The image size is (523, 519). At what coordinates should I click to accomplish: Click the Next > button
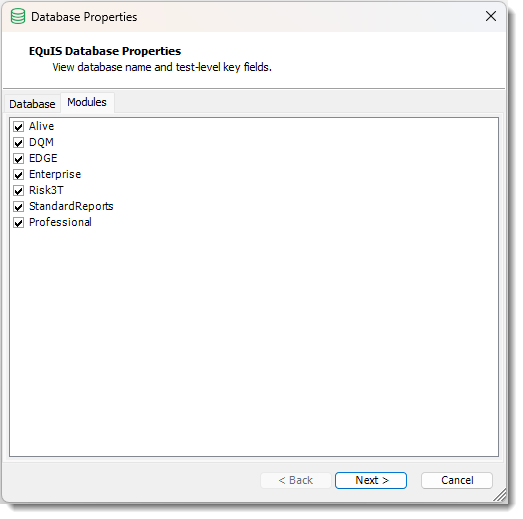(371, 480)
